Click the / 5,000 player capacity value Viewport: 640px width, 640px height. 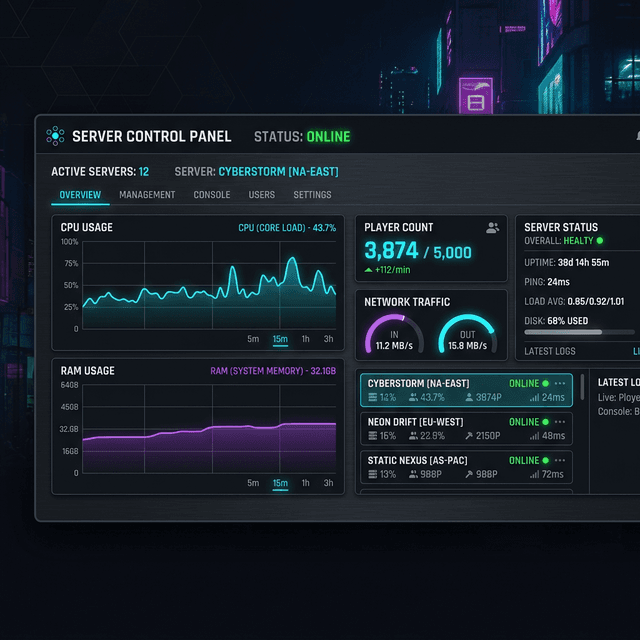pos(447,253)
